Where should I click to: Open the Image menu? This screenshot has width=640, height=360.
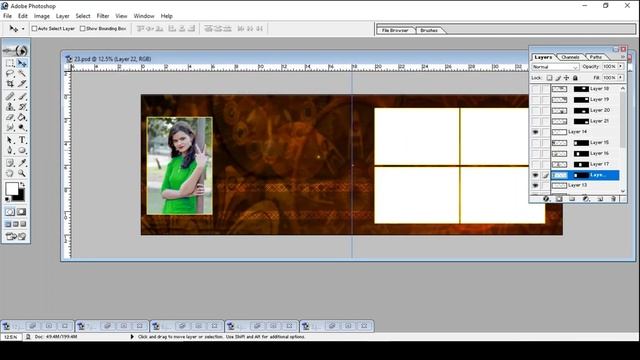(42, 16)
